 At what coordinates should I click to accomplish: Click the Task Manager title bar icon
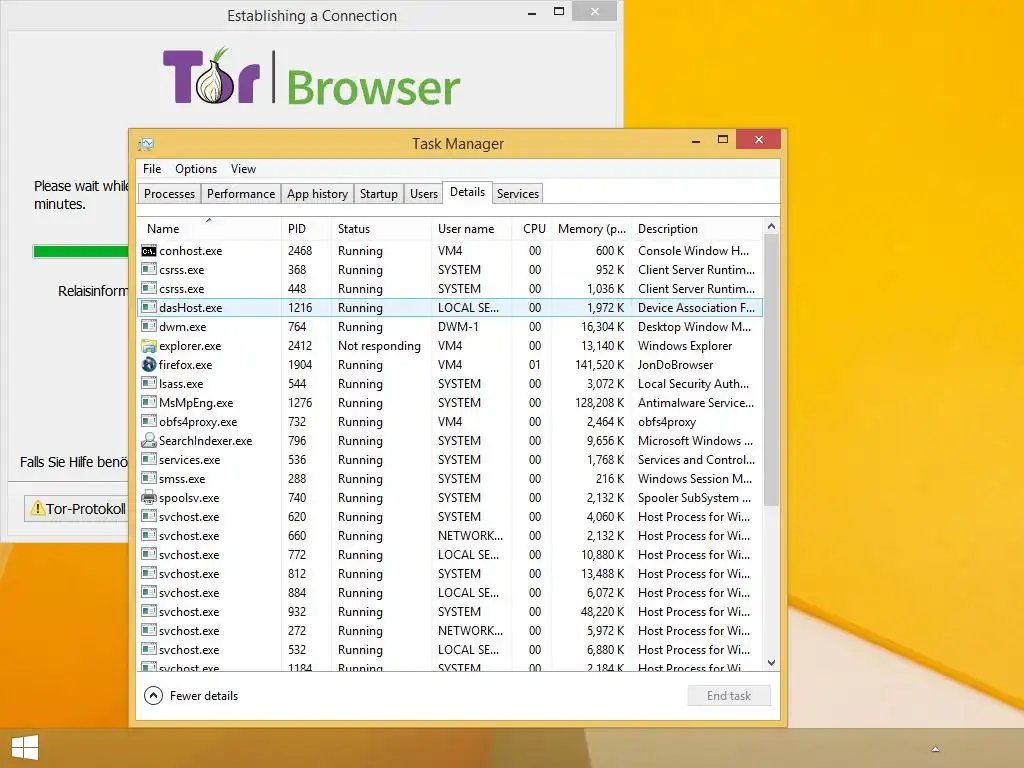coord(146,144)
